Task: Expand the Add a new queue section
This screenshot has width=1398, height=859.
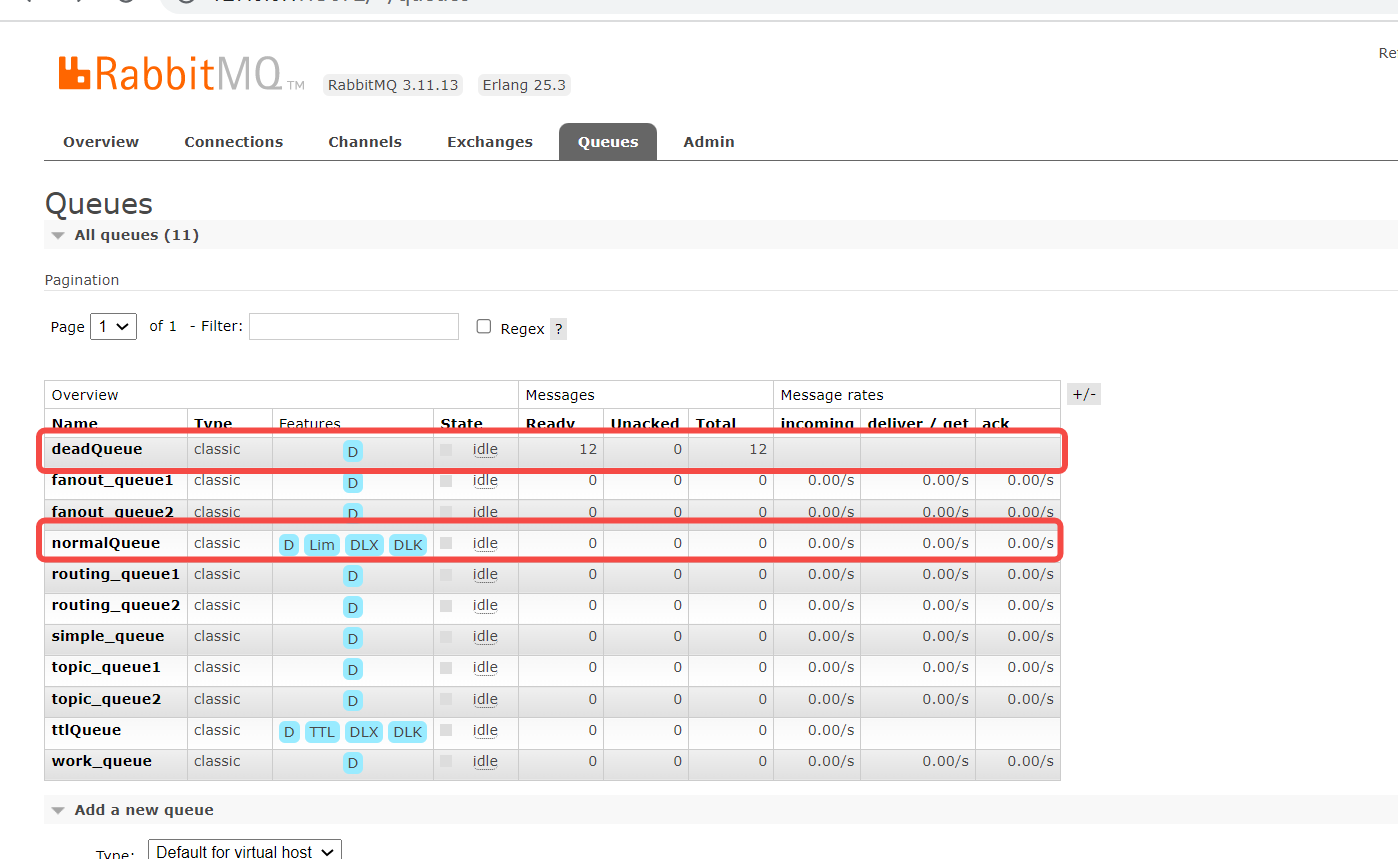Action: 133,810
